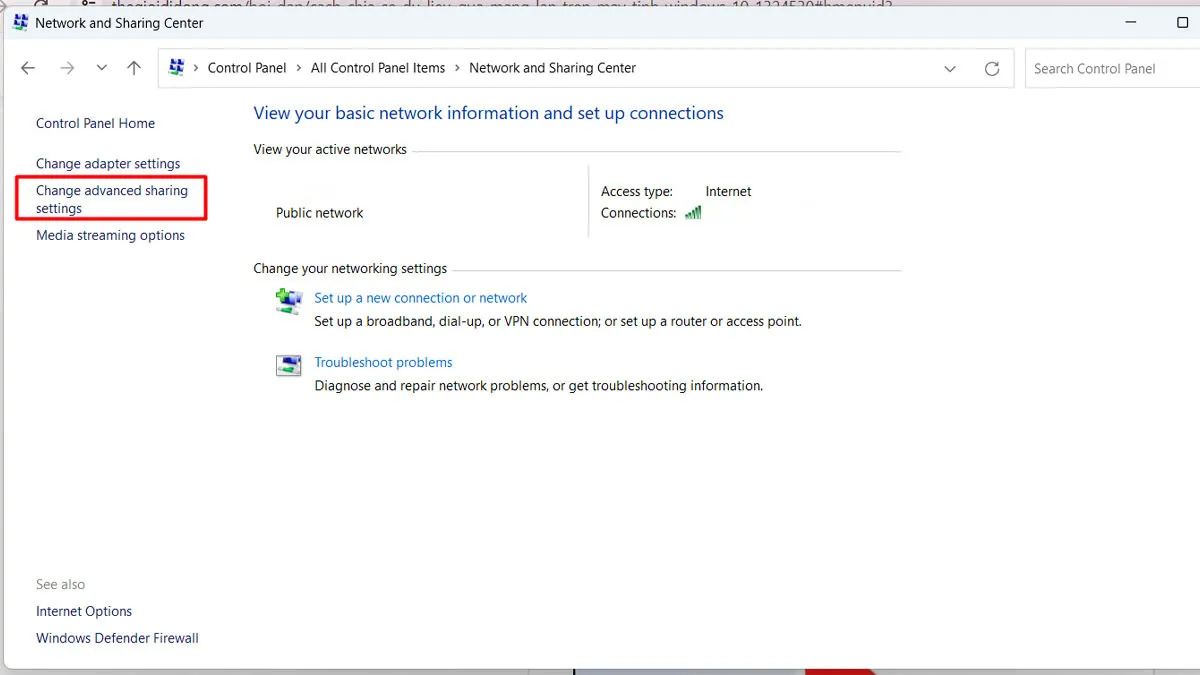
Task: Open Media streaming options
Action: pos(110,236)
